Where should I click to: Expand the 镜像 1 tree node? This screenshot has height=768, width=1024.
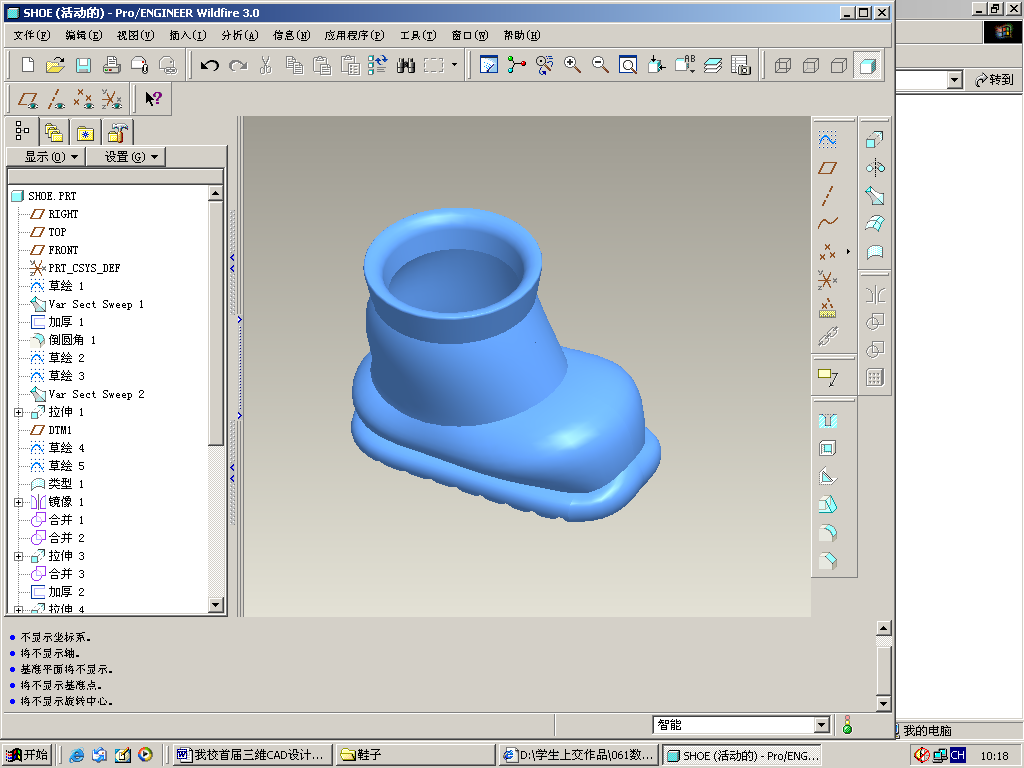pyautogui.click(x=18, y=502)
